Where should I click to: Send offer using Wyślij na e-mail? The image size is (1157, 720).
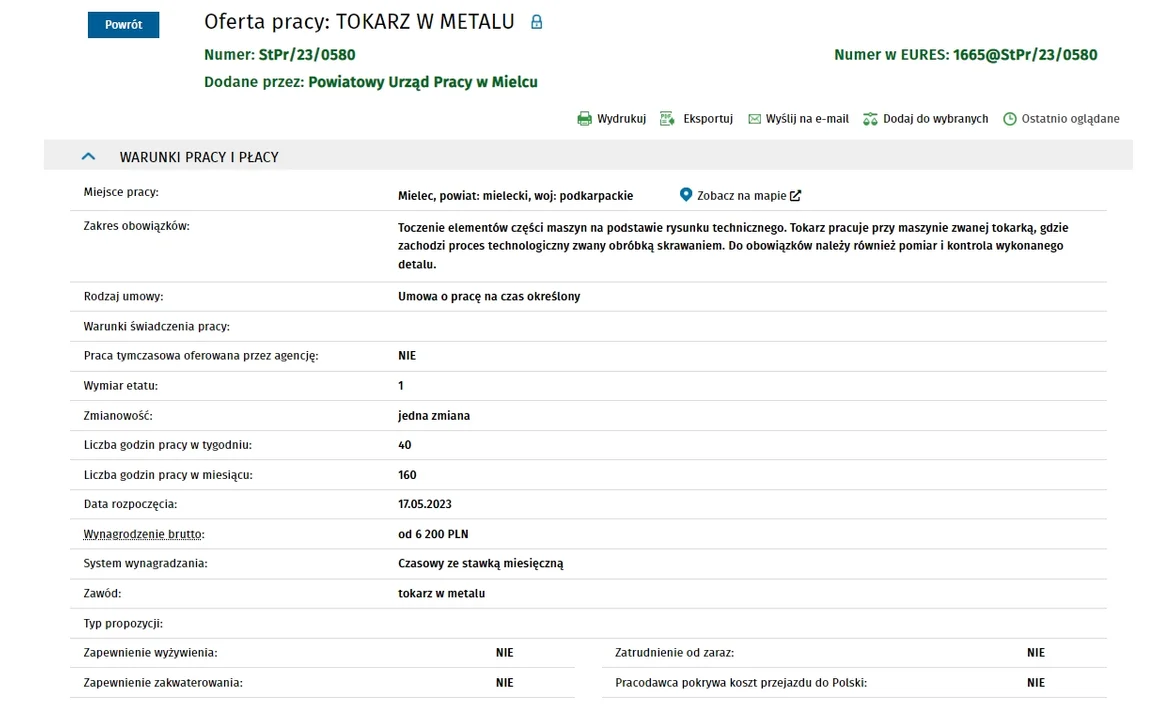tap(807, 119)
